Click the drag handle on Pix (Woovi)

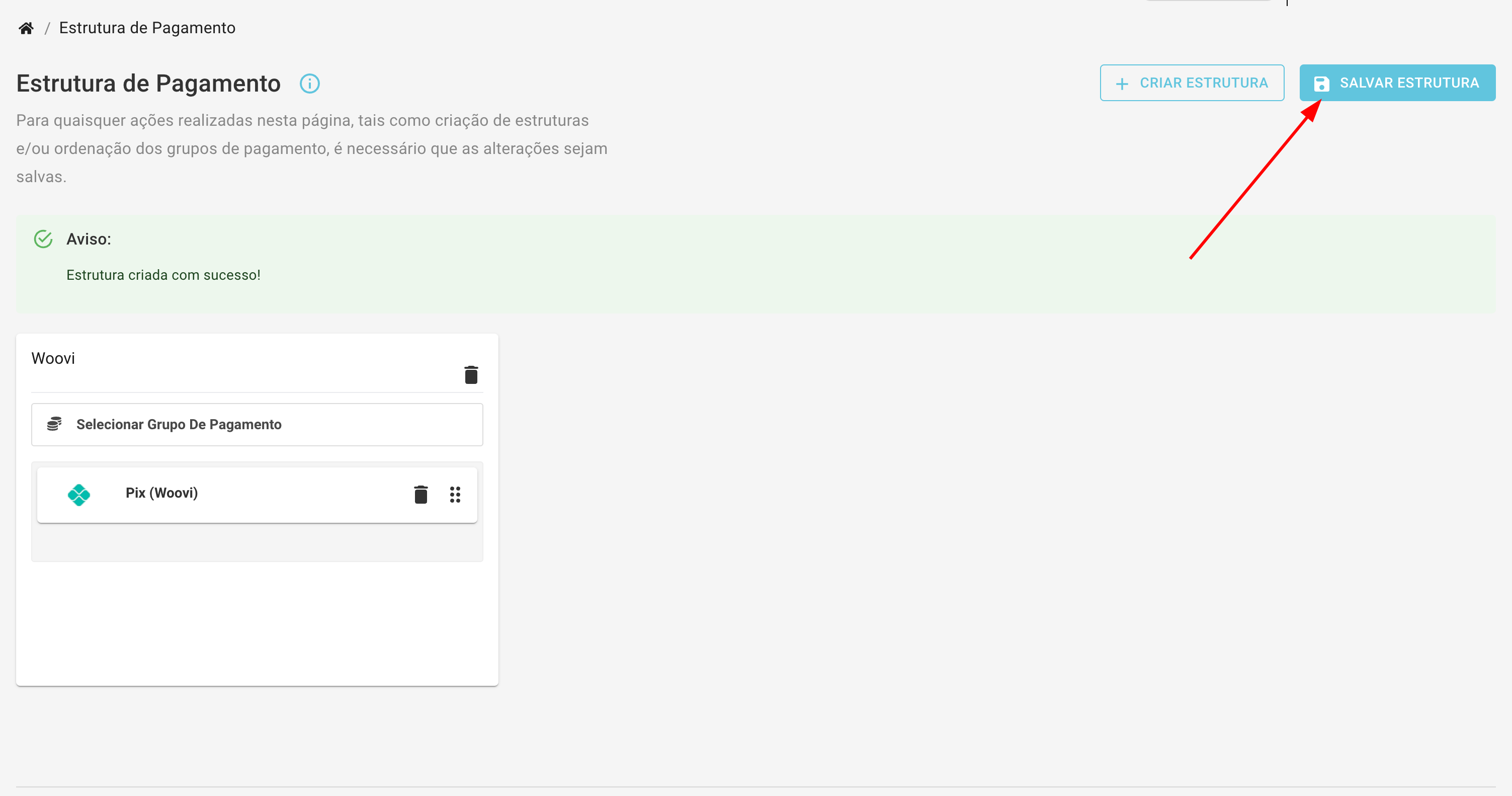[455, 494]
